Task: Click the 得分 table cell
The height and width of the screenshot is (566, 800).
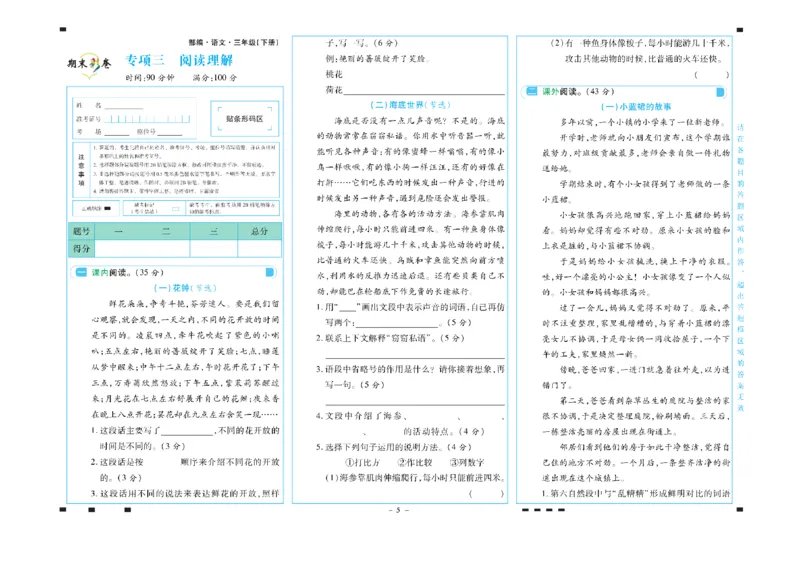Action: click(81, 249)
